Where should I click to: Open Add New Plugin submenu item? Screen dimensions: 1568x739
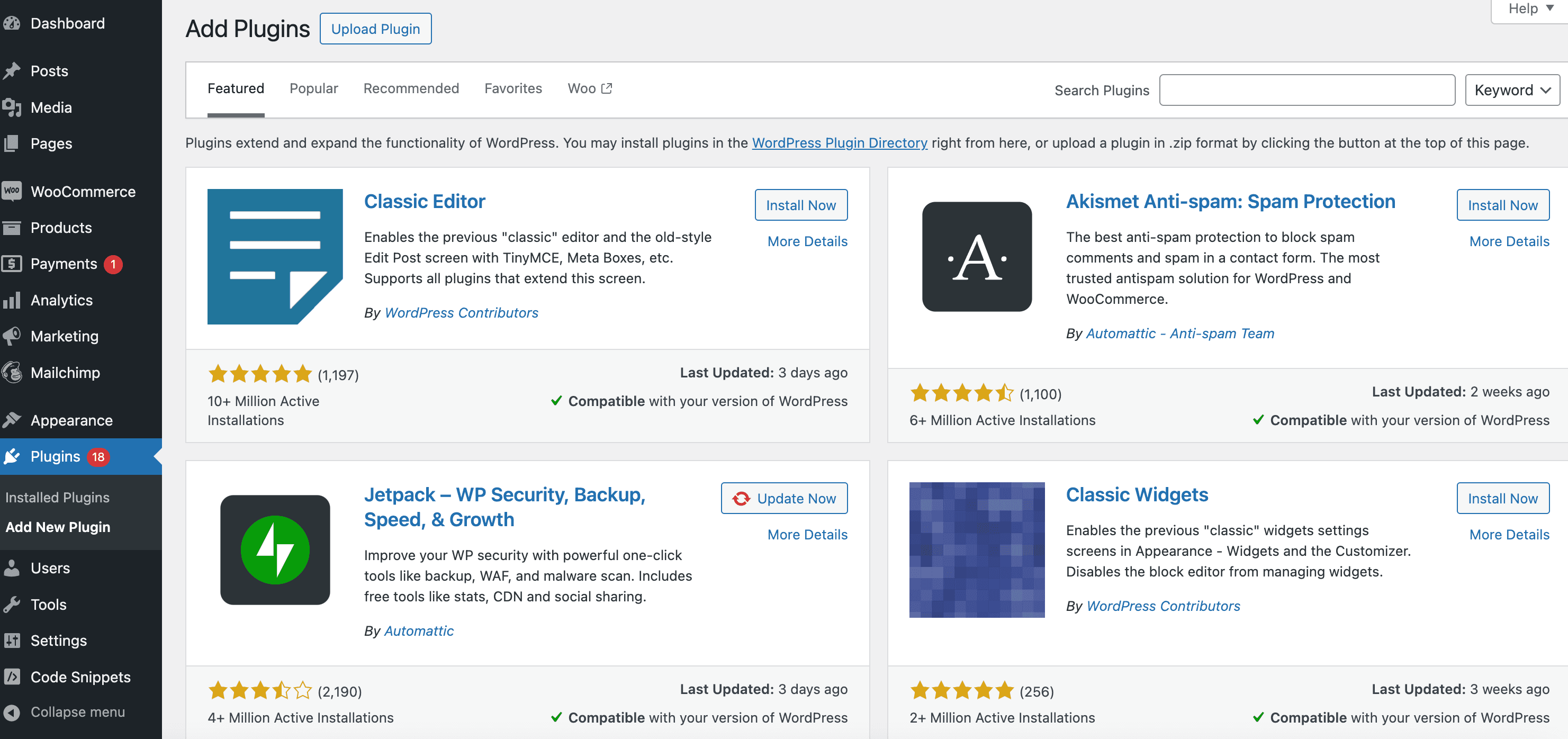(58, 527)
